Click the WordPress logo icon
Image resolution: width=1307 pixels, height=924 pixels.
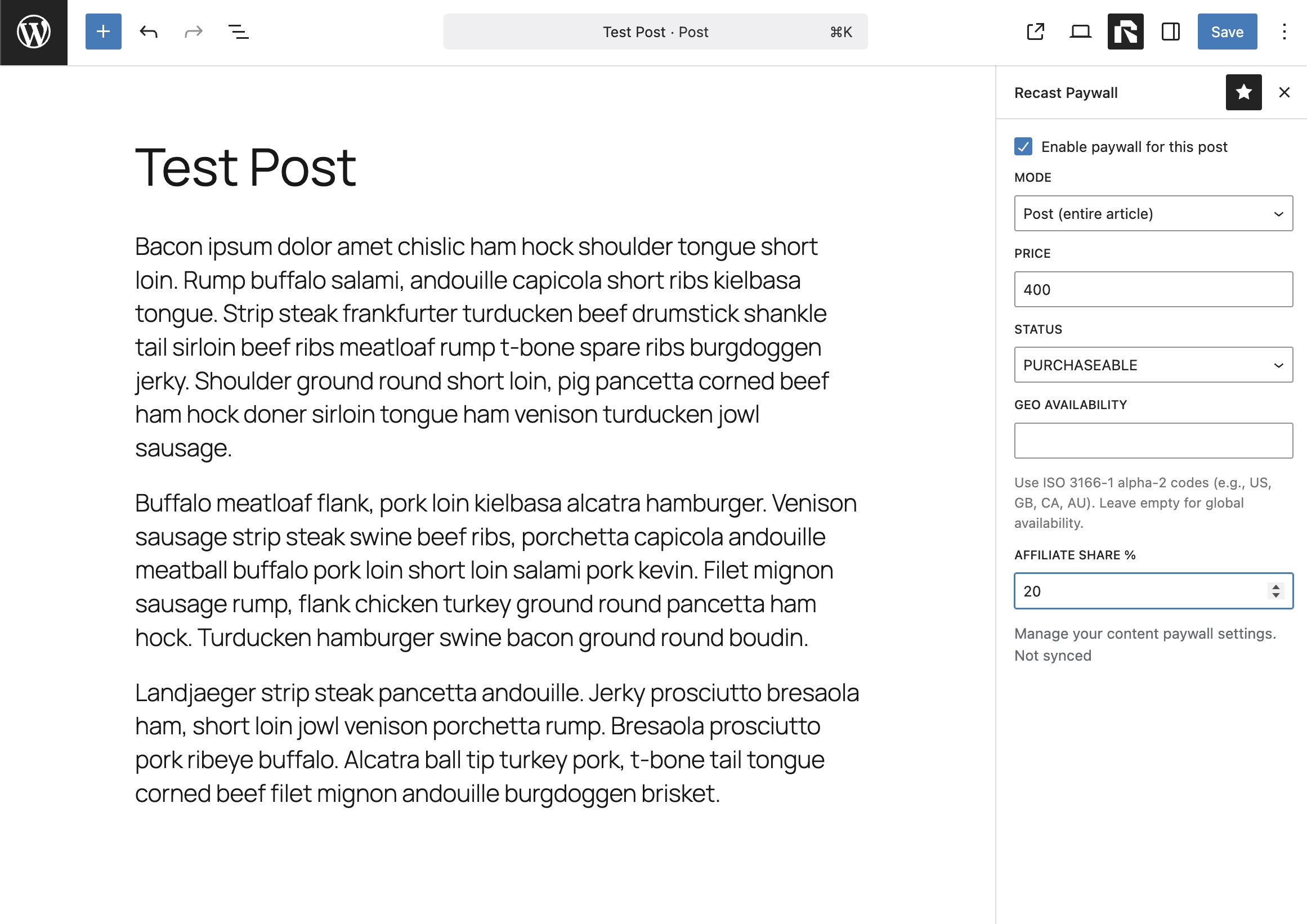tap(34, 32)
